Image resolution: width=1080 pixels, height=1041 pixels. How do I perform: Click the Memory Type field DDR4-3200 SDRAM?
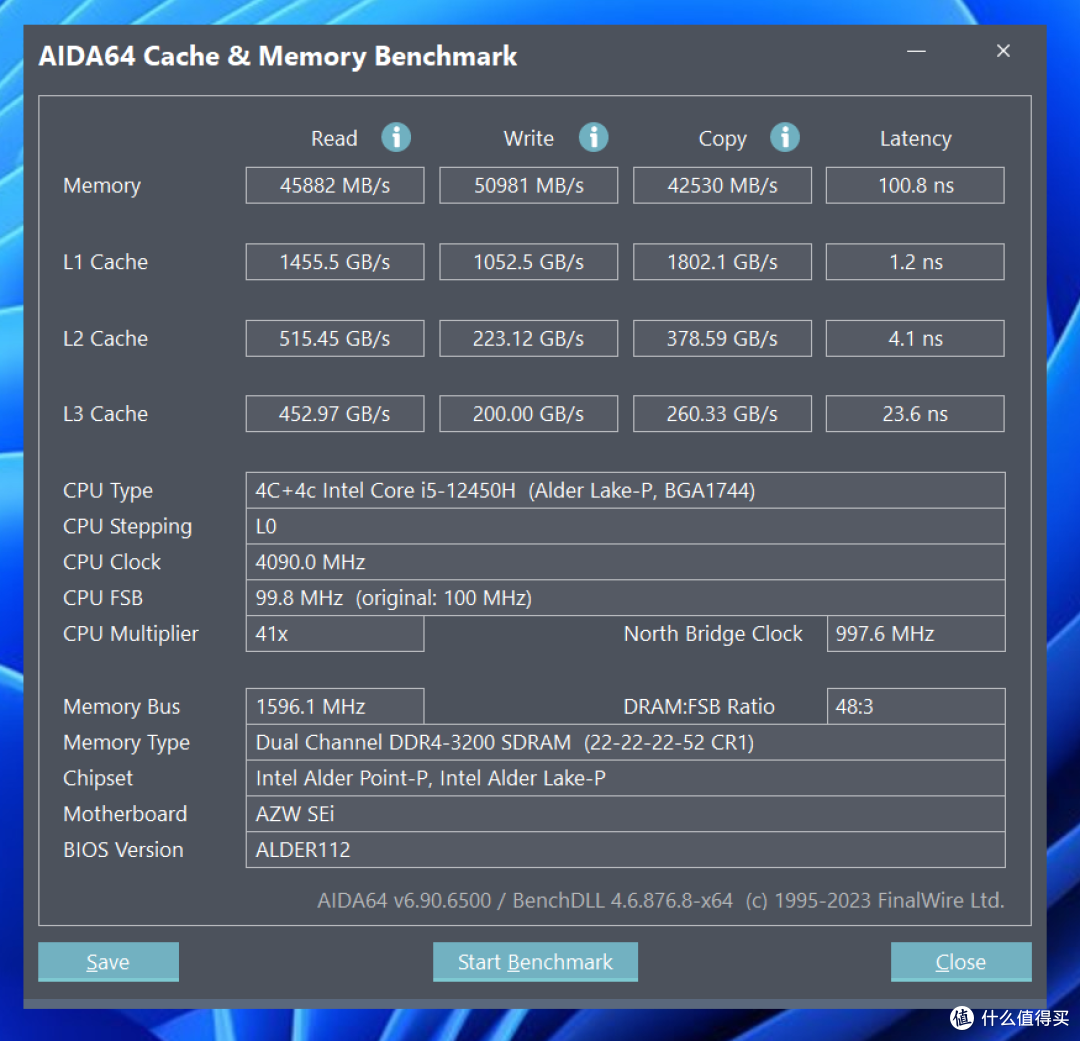coord(625,742)
